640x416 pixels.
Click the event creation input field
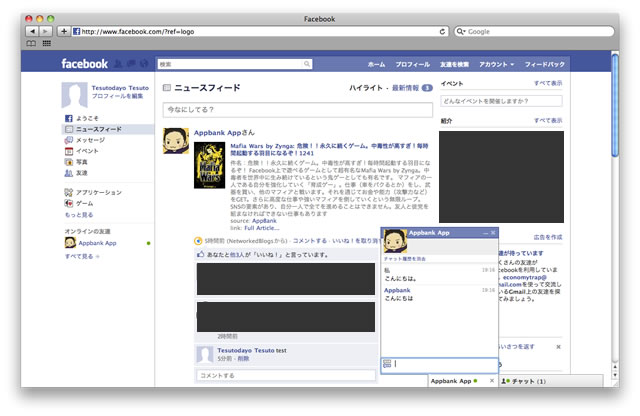(x=501, y=101)
